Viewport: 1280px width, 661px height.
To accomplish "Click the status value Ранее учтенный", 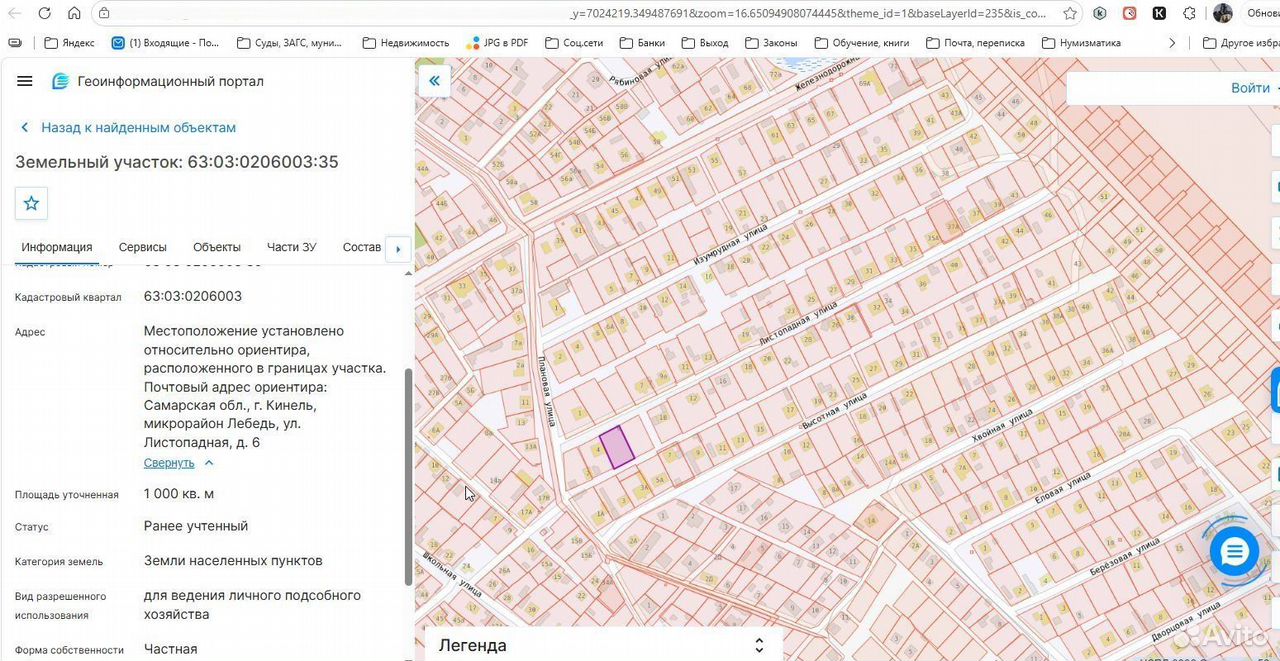I will click(x=196, y=526).
